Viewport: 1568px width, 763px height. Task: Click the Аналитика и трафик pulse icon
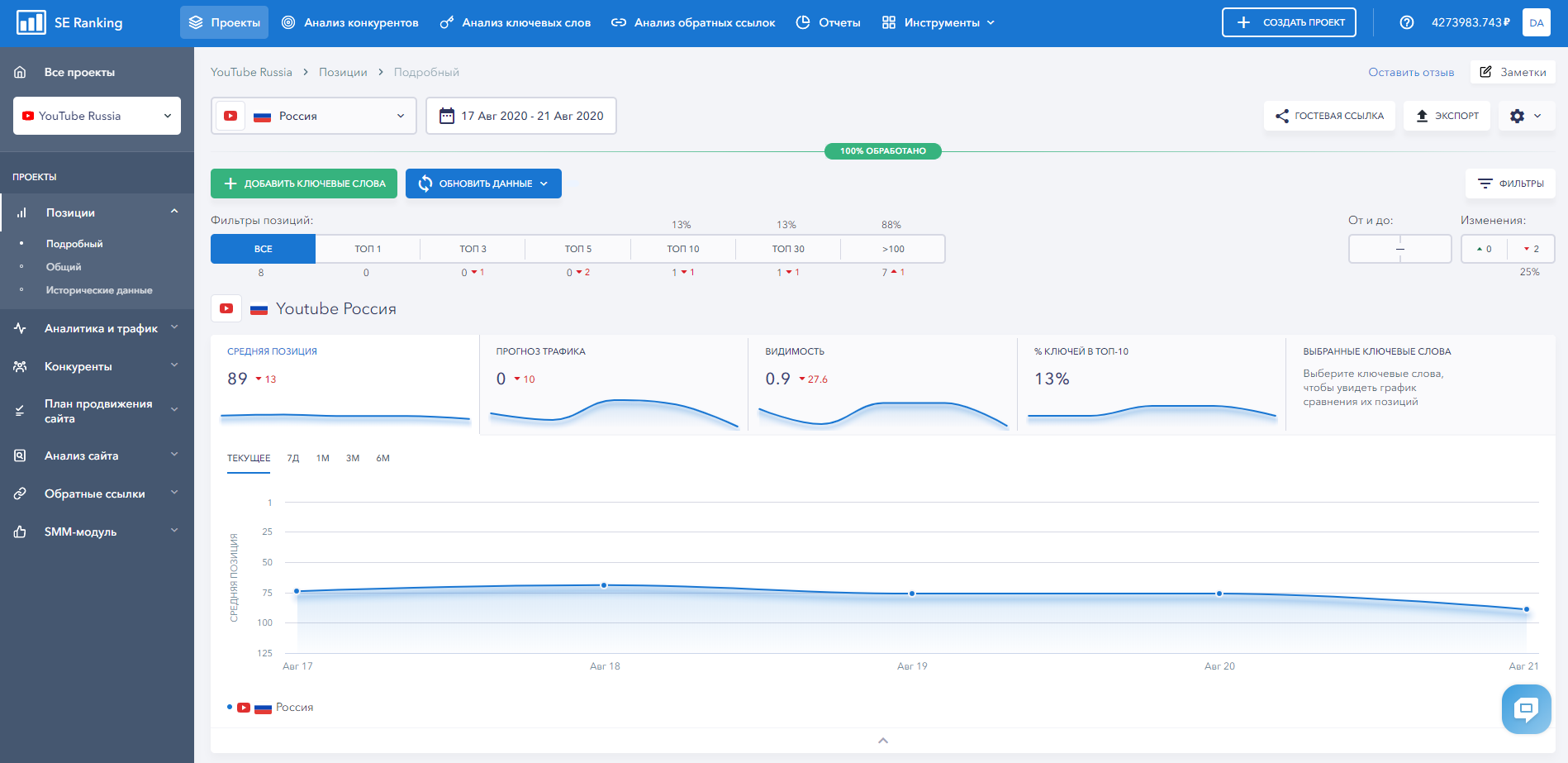tap(20, 328)
